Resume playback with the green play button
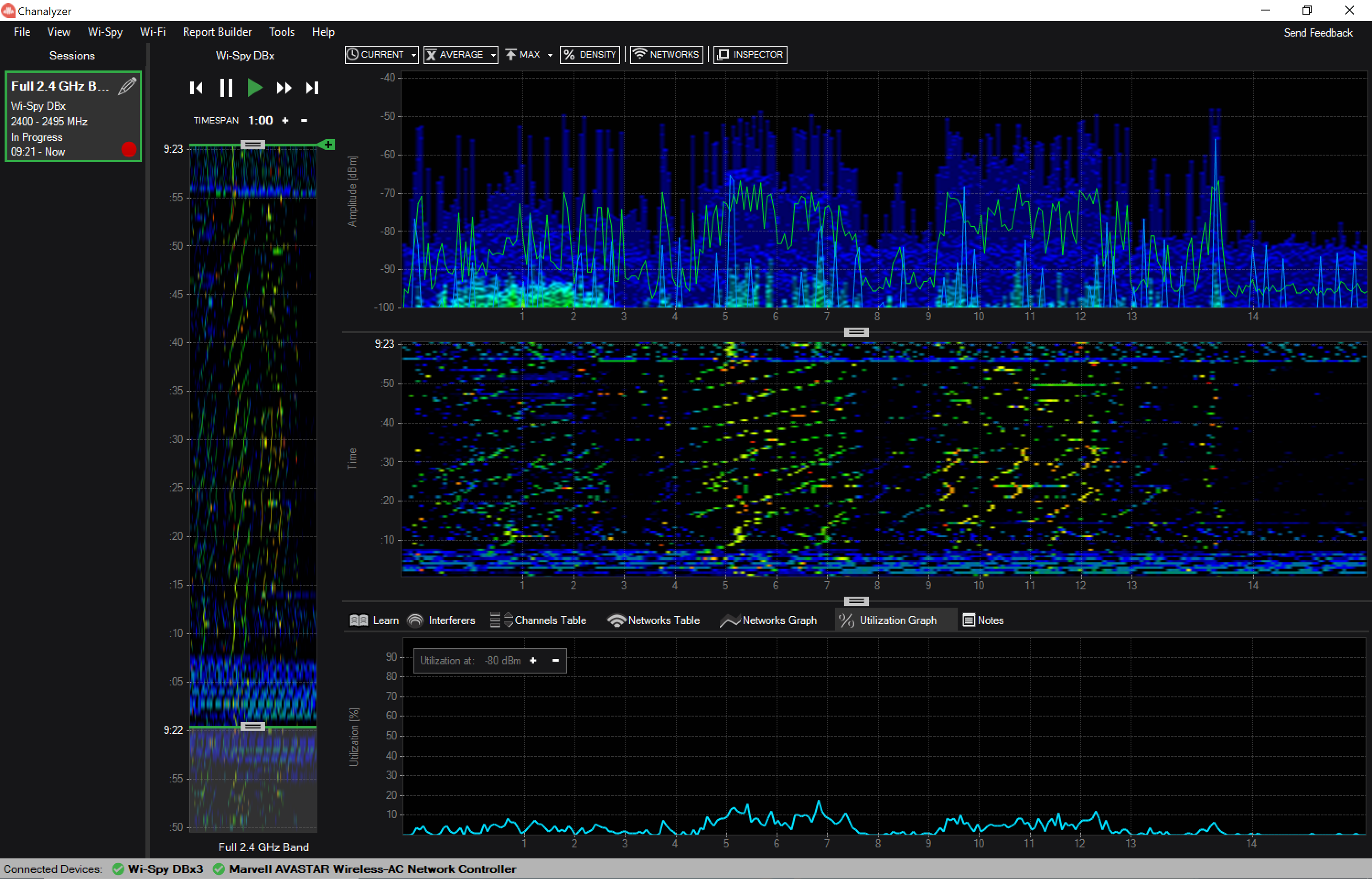The image size is (1372, 879). [254, 88]
